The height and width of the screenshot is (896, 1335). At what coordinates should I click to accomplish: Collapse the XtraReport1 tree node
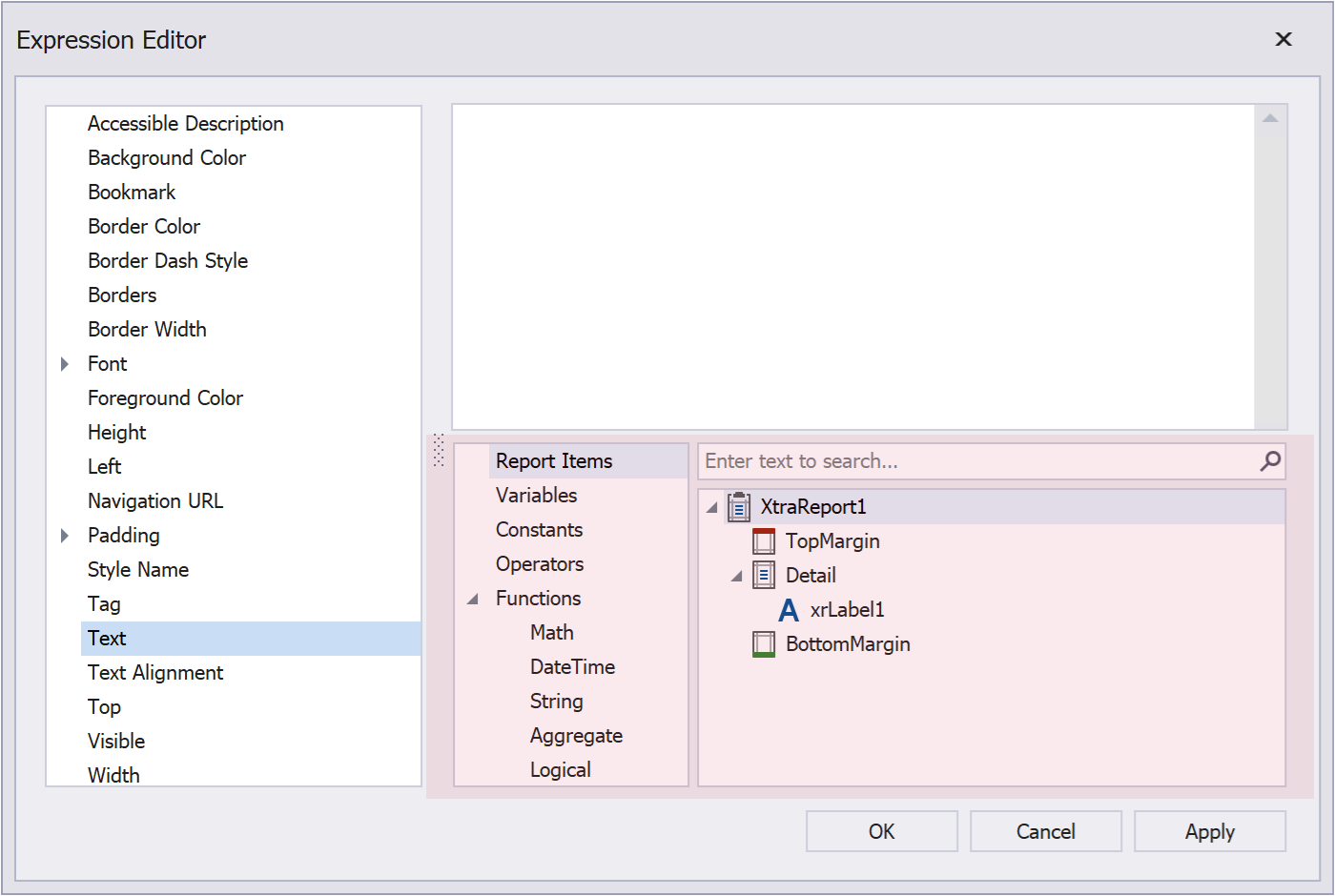pos(709,507)
